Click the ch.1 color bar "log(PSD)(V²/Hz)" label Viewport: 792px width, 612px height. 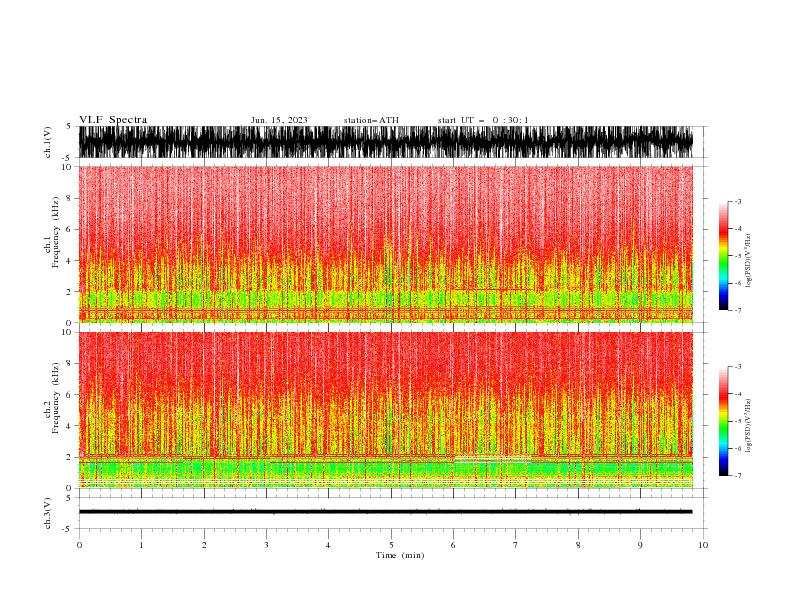[x=748, y=261]
